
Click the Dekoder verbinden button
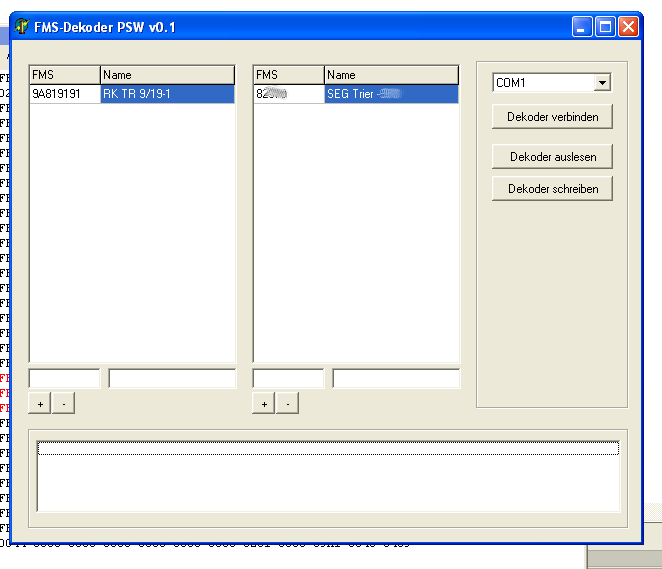(552, 117)
